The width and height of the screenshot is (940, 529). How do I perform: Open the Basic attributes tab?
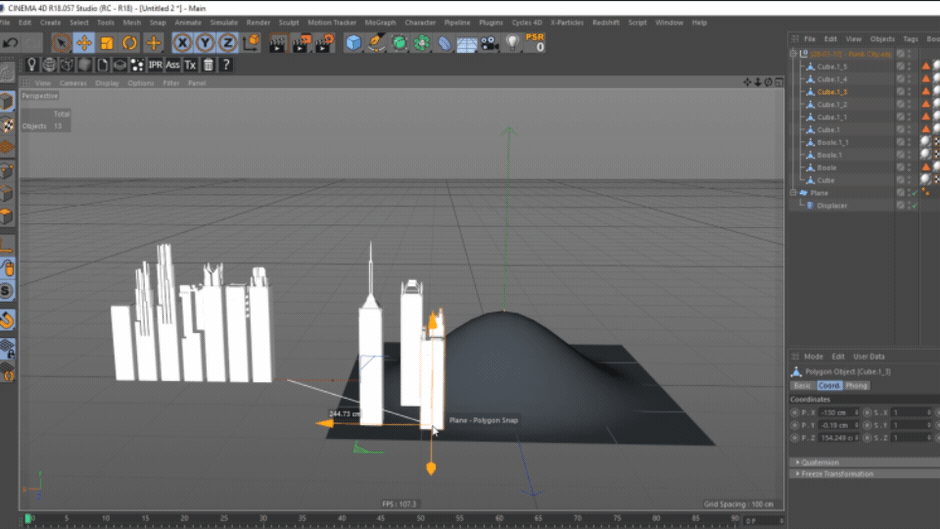point(803,386)
